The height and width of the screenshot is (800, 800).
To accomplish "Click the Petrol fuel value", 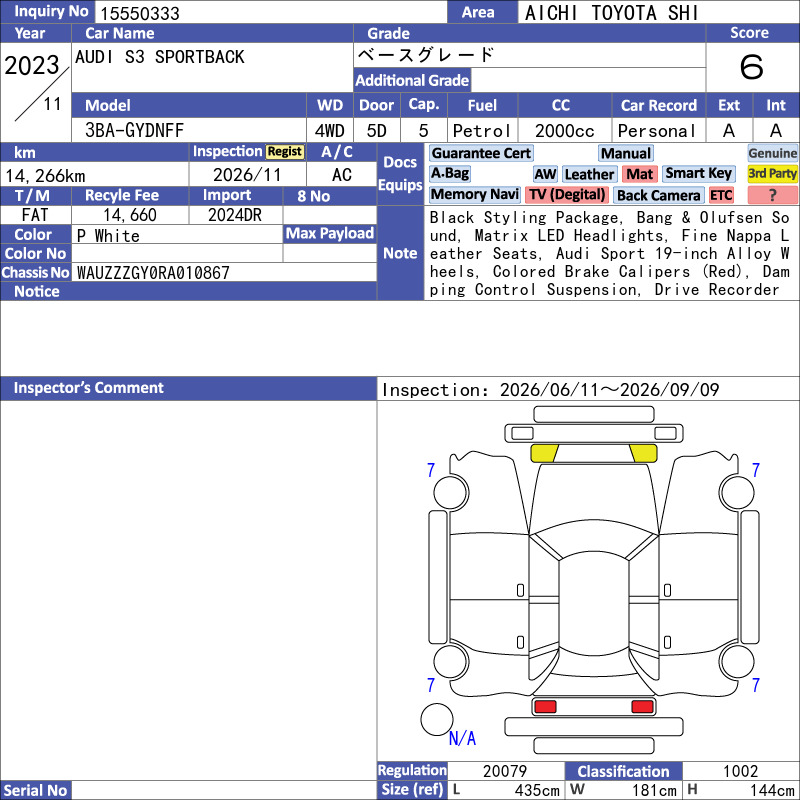I will point(482,131).
